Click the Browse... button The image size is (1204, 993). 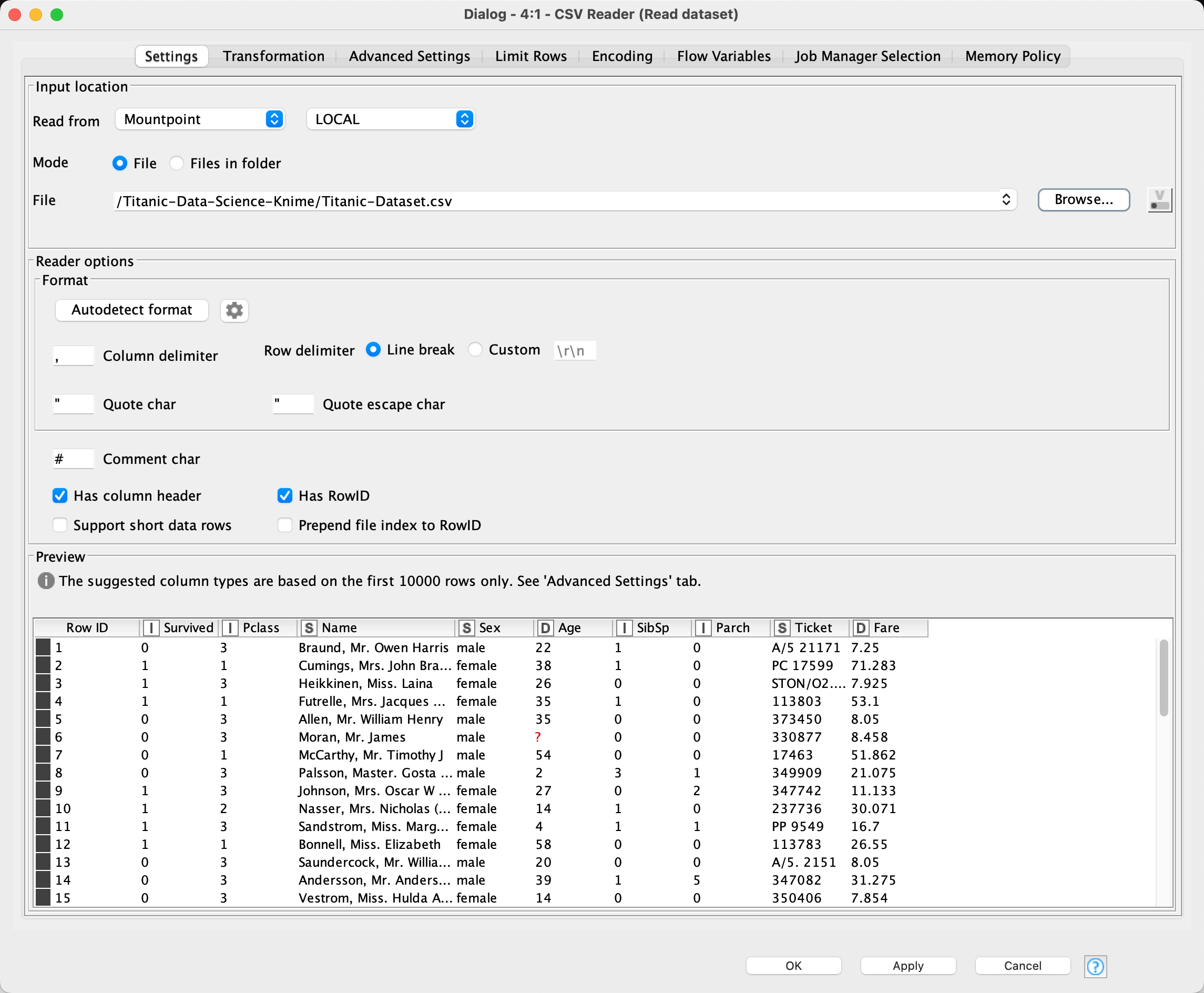point(1083,200)
